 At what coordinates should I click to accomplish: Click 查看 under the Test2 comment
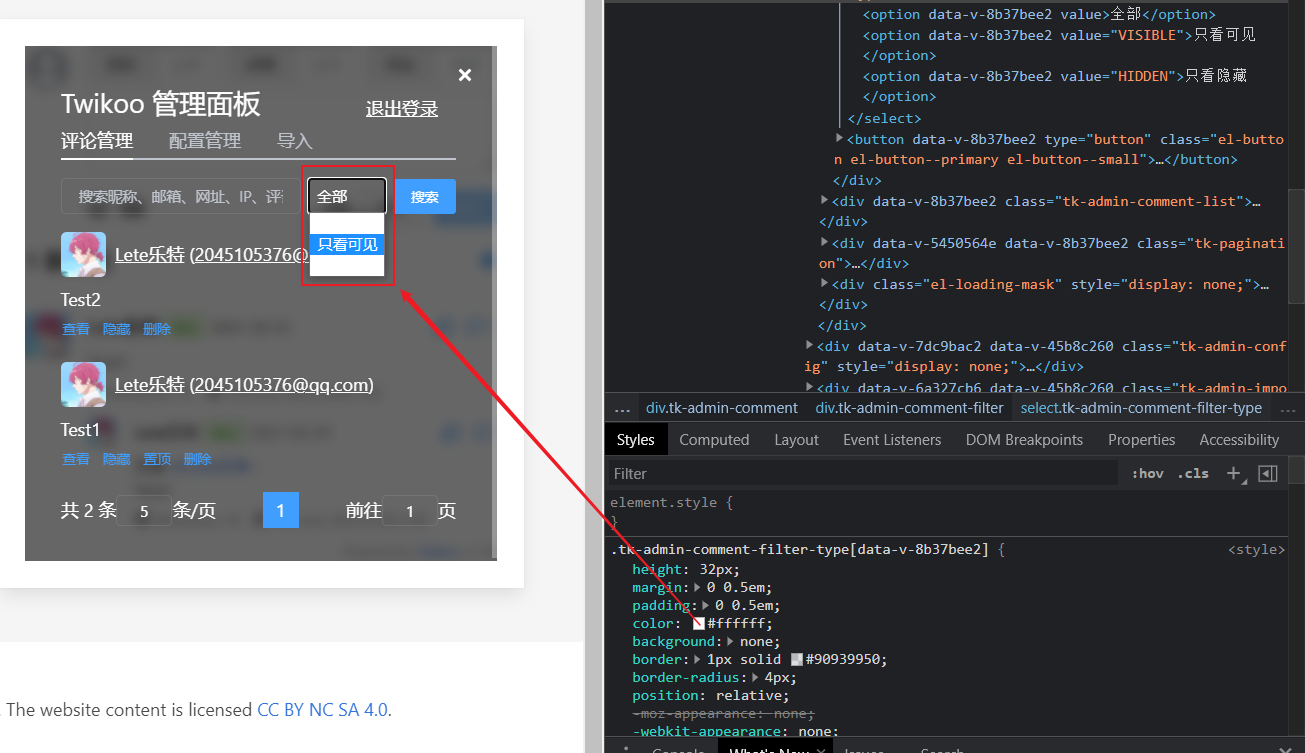tap(76, 328)
